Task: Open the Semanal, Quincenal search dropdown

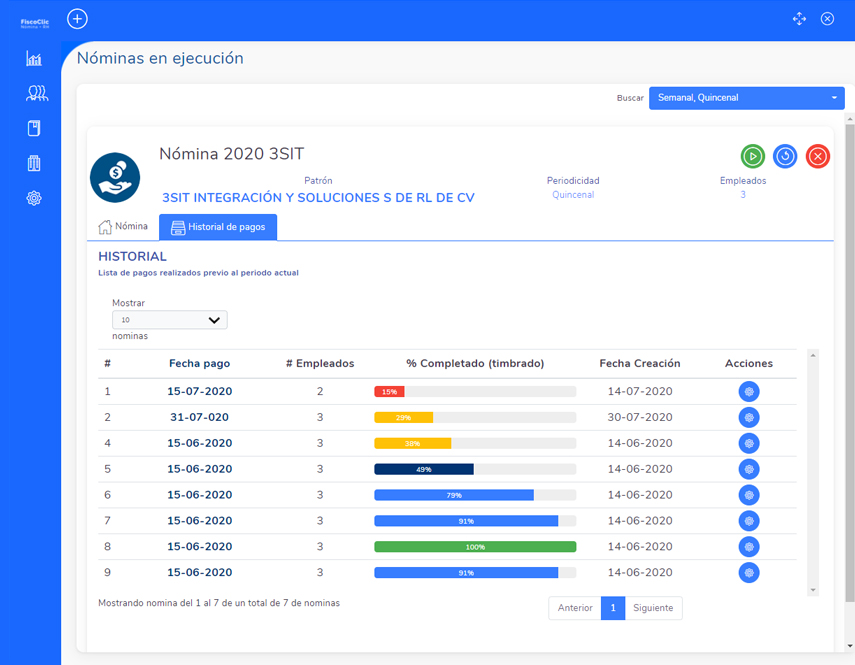Action: (x=746, y=98)
